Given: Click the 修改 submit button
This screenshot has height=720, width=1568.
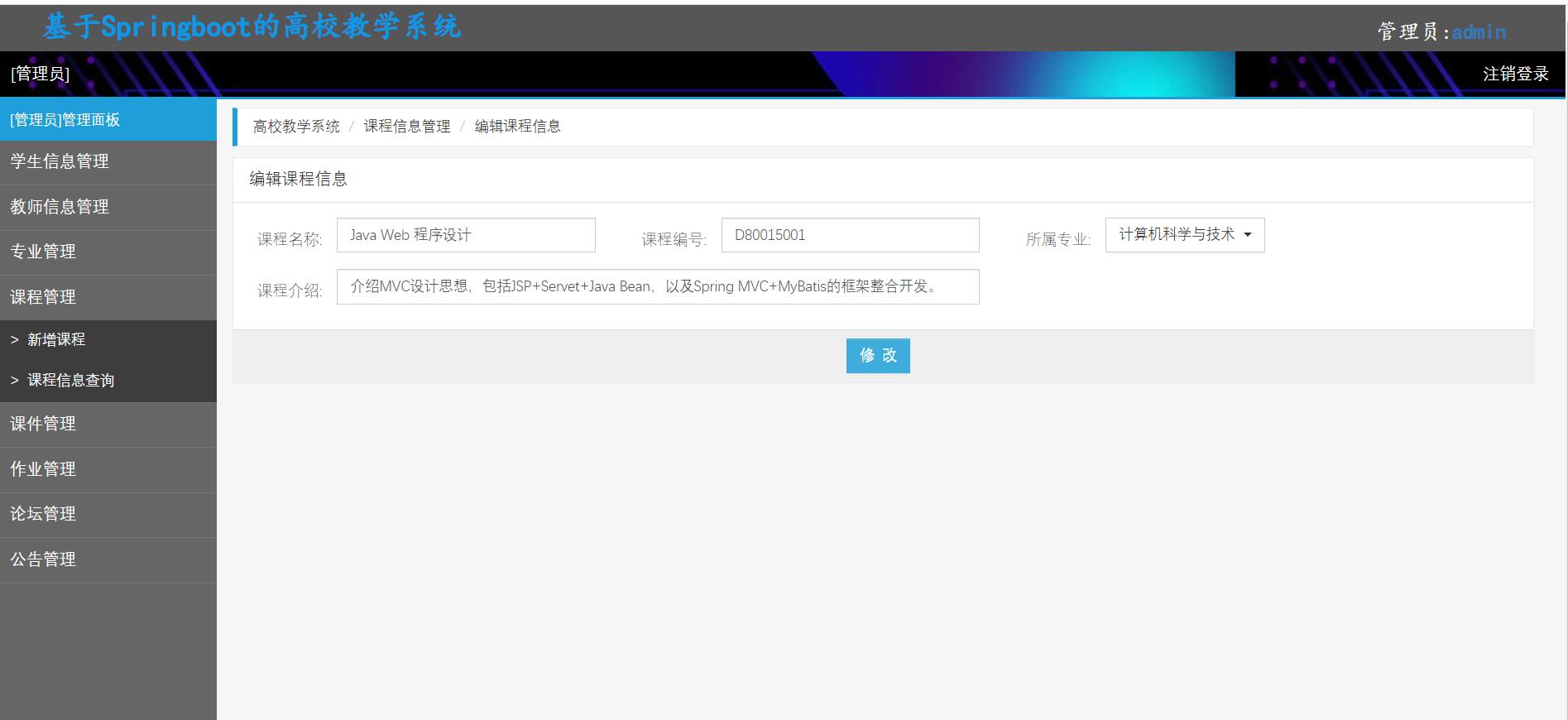Looking at the screenshot, I should [878, 356].
